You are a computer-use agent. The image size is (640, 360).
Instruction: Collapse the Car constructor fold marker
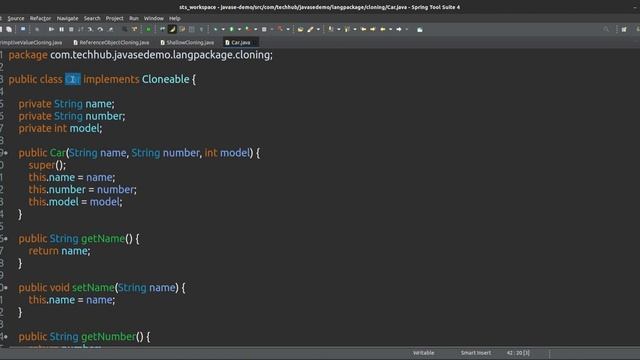click(5, 153)
